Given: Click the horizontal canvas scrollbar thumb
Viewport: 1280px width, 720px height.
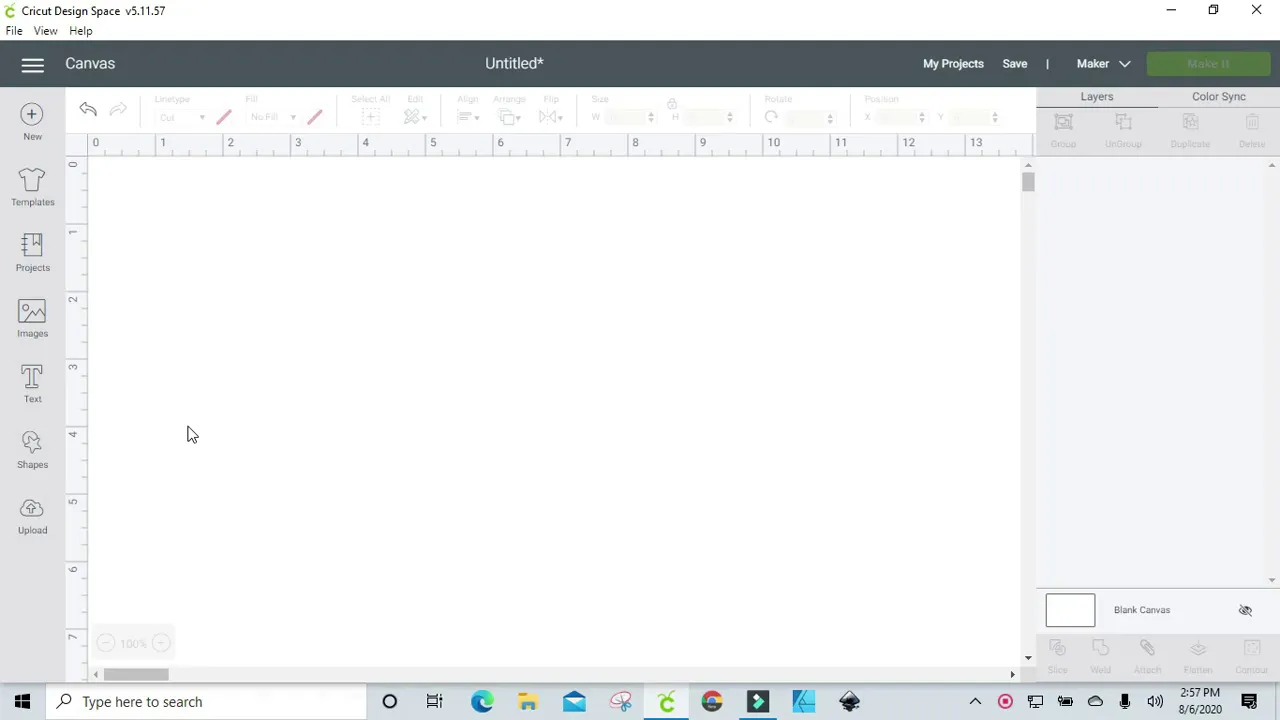Looking at the screenshot, I should [136, 675].
